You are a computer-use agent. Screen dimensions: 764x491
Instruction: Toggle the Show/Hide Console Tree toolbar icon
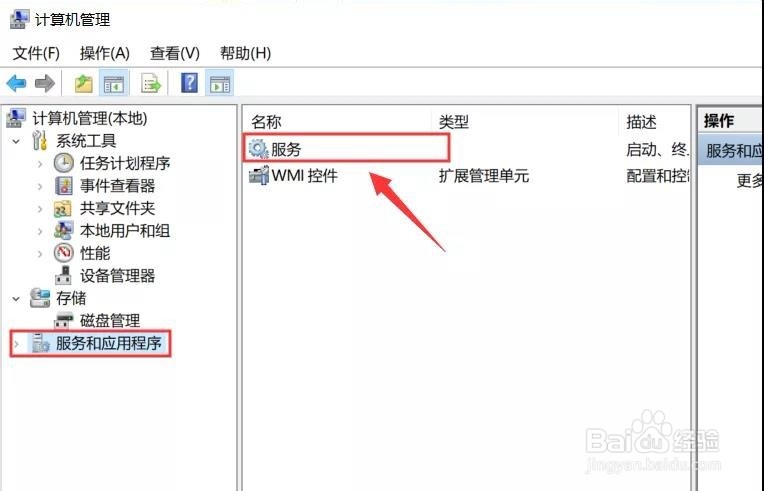coord(114,83)
